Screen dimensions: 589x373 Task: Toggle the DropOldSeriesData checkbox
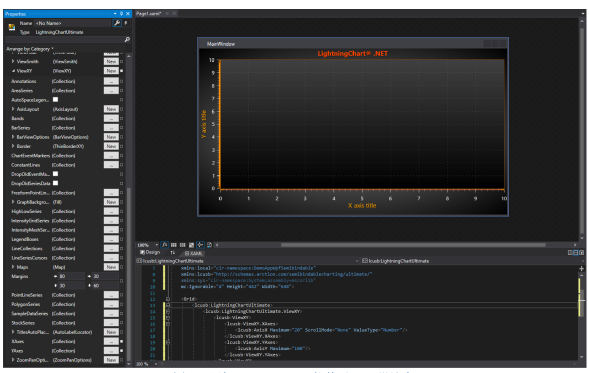coord(56,183)
